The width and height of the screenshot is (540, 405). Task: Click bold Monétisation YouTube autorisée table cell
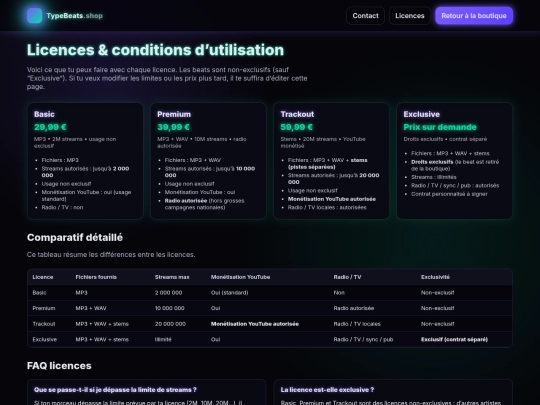[x=255, y=324]
